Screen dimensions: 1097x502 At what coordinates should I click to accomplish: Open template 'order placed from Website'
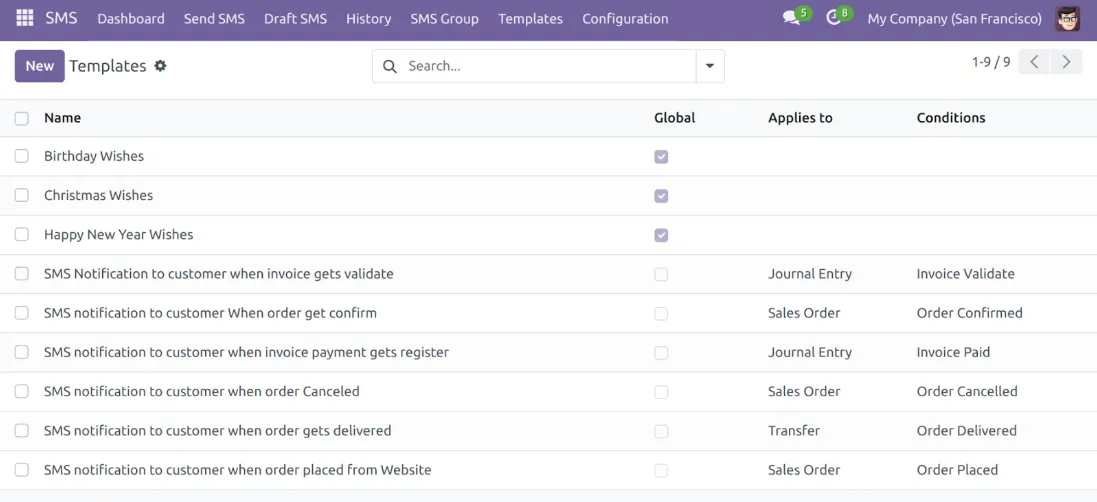pyautogui.click(x=237, y=469)
